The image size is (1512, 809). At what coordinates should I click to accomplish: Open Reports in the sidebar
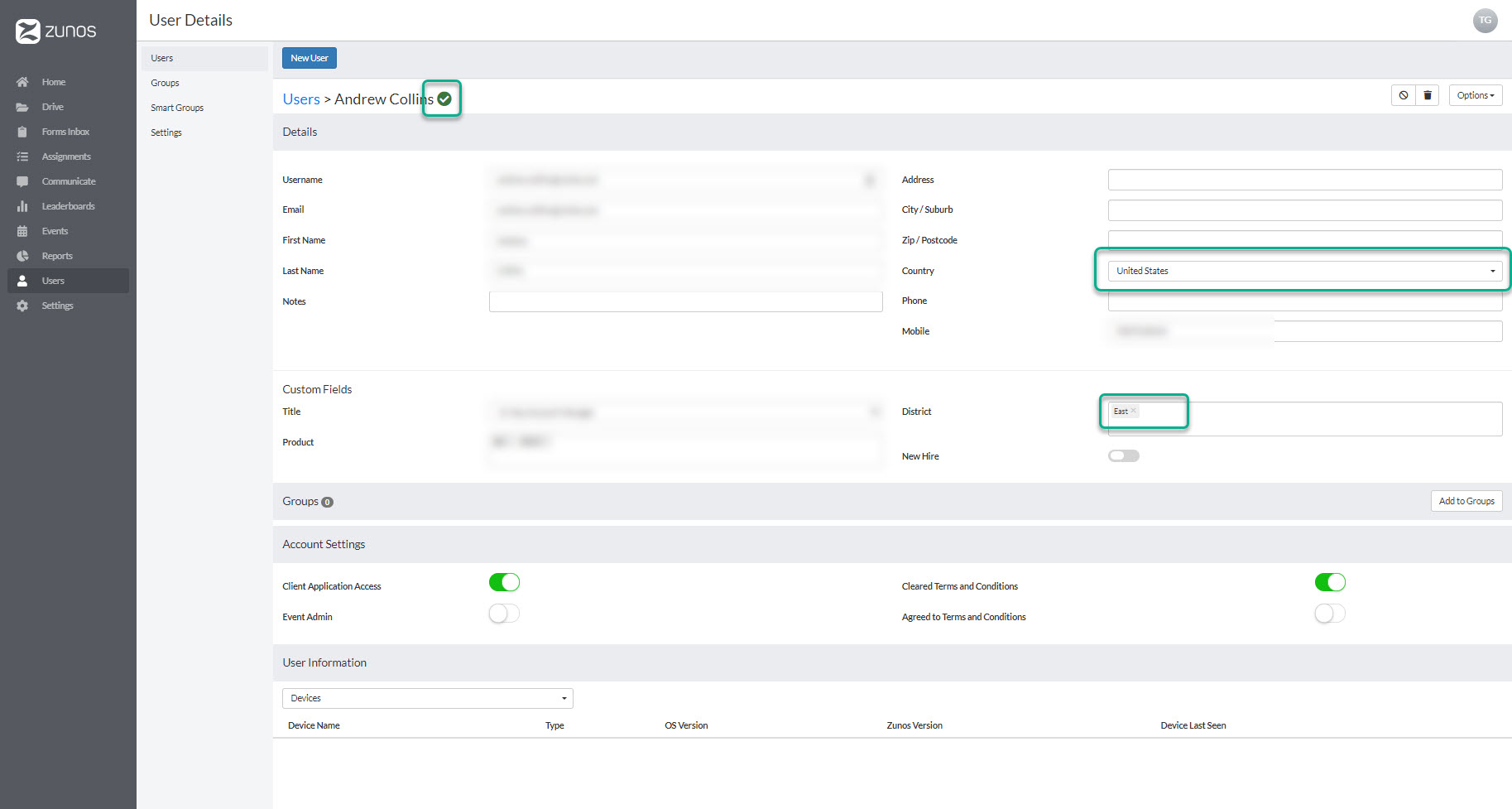pos(57,256)
